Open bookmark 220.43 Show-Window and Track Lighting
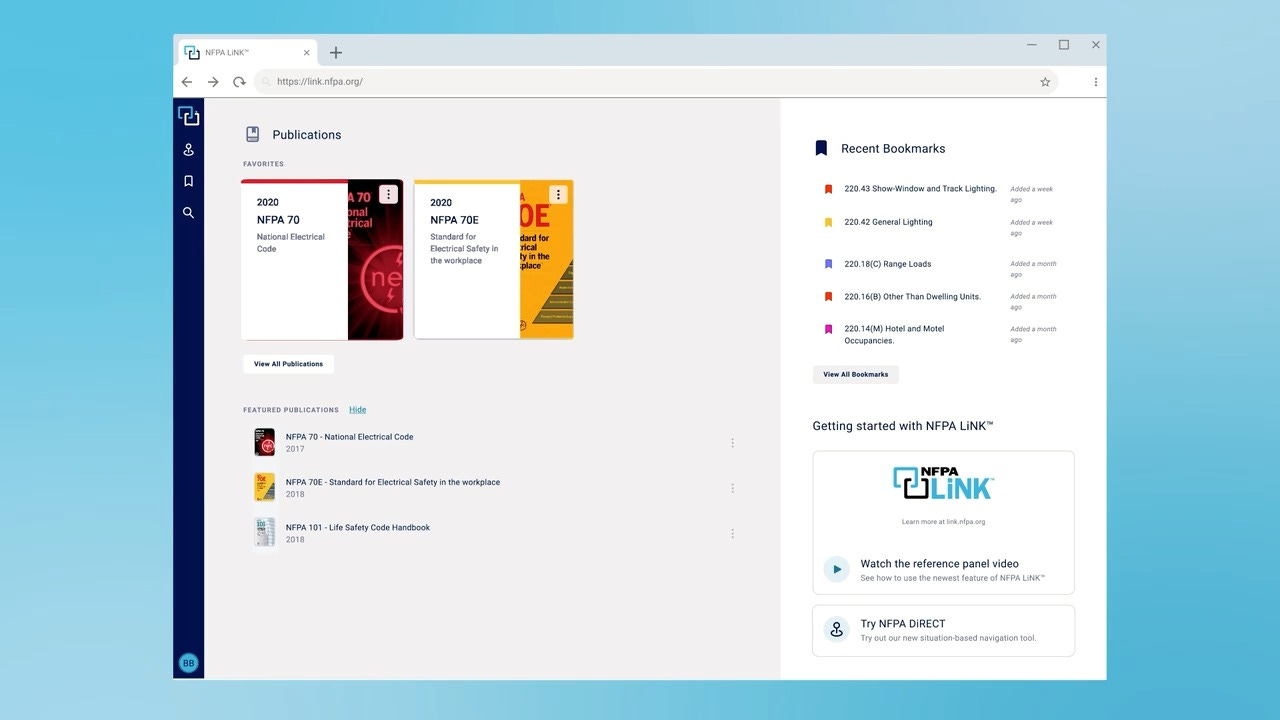The height and width of the screenshot is (720, 1280). [920, 189]
